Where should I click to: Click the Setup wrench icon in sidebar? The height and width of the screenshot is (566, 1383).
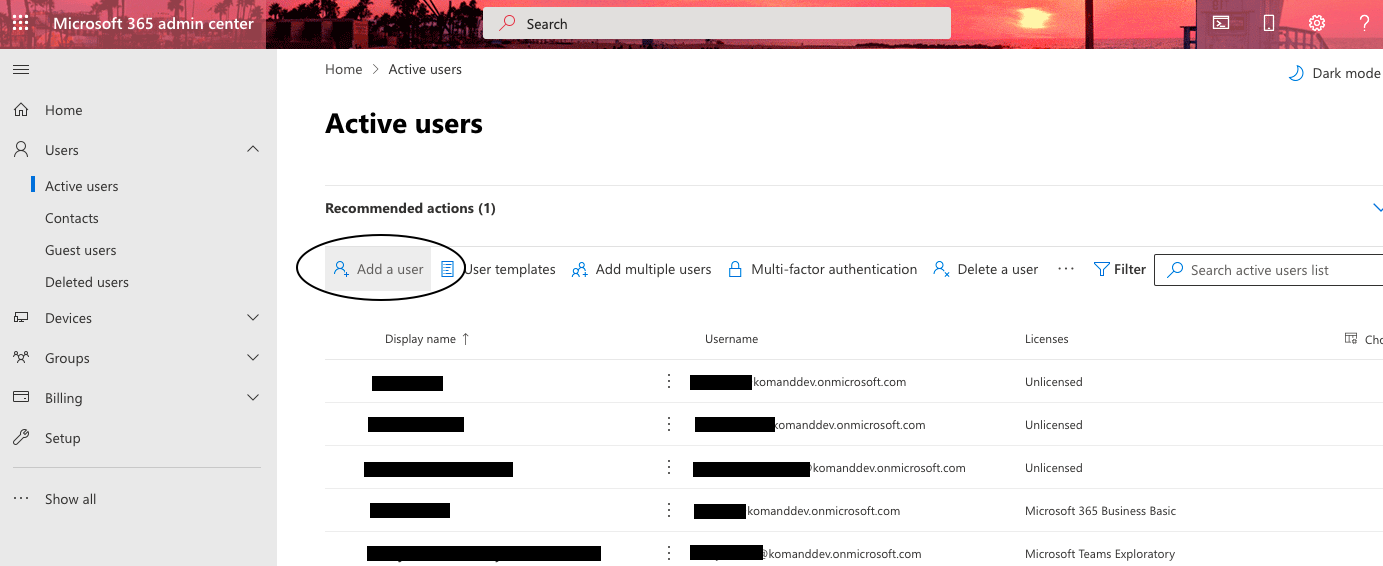click(x=21, y=438)
